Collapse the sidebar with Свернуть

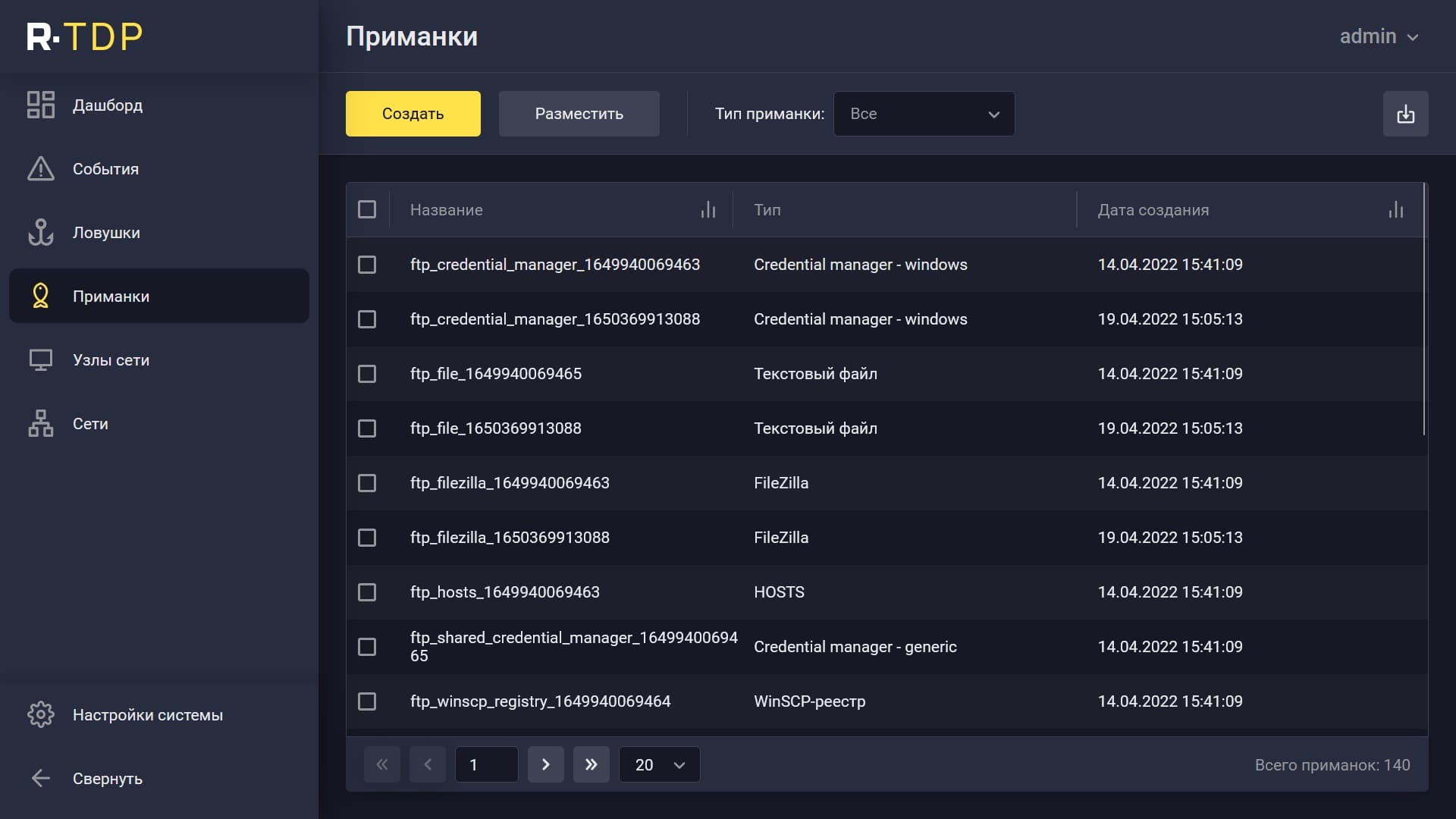[x=159, y=778]
